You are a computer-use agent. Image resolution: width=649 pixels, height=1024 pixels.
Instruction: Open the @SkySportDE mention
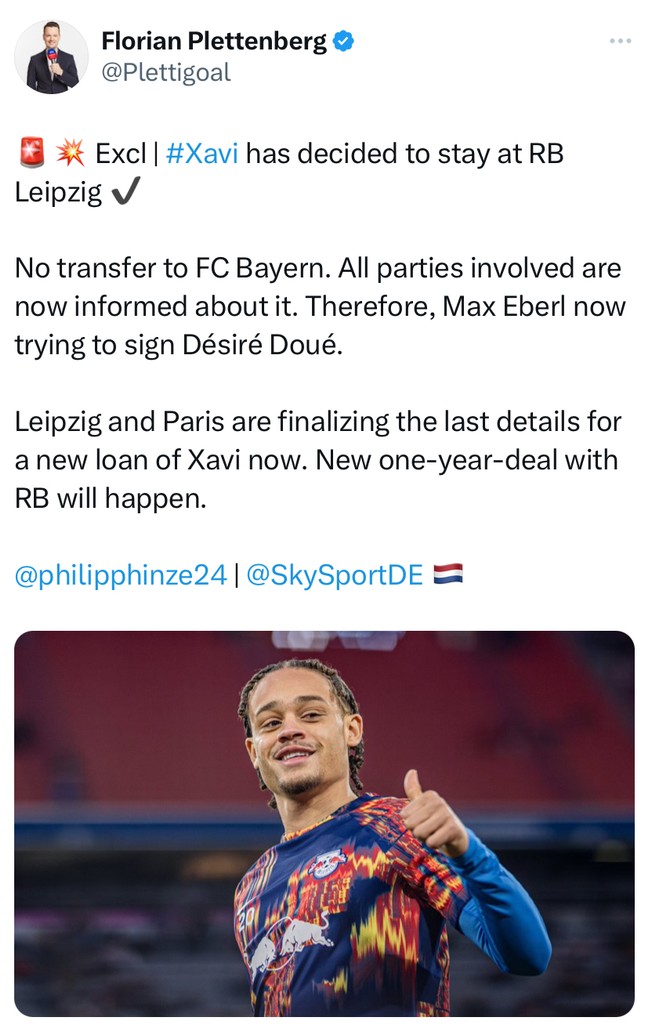click(334, 577)
